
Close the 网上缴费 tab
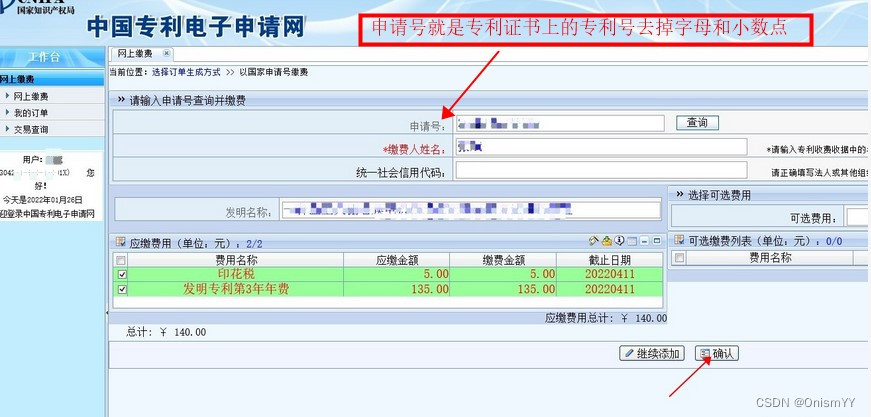[x=166, y=53]
